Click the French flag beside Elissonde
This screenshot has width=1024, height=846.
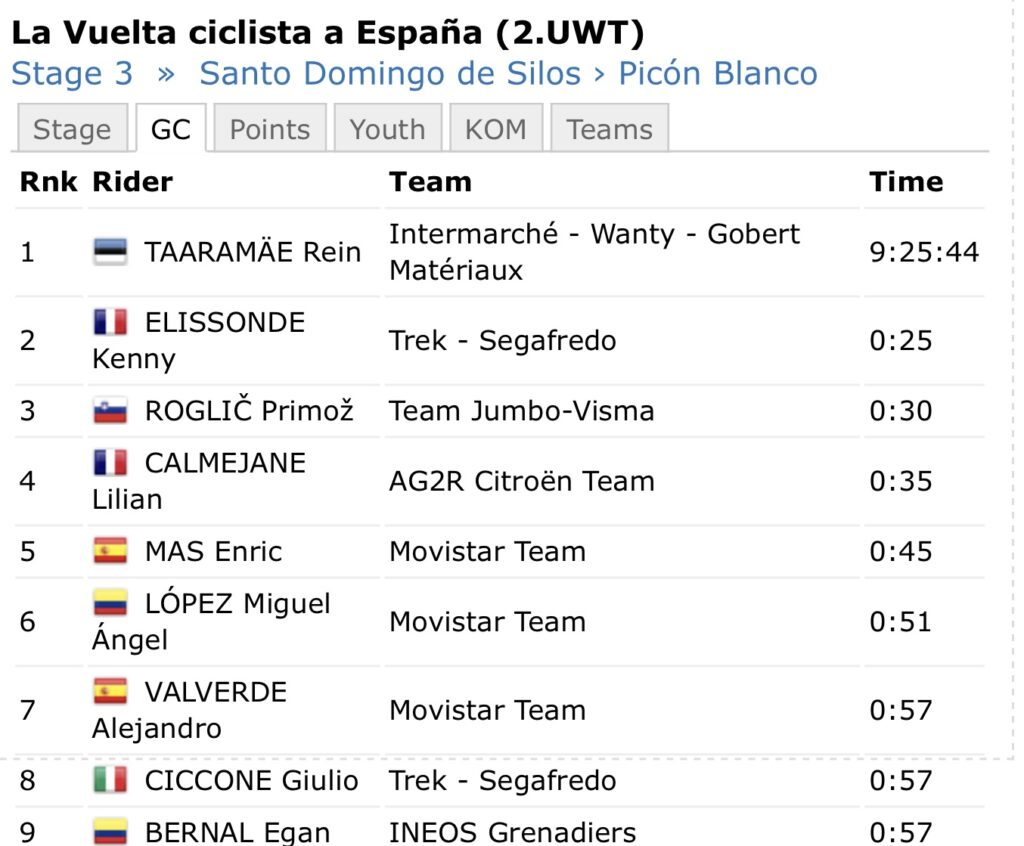tap(110, 322)
